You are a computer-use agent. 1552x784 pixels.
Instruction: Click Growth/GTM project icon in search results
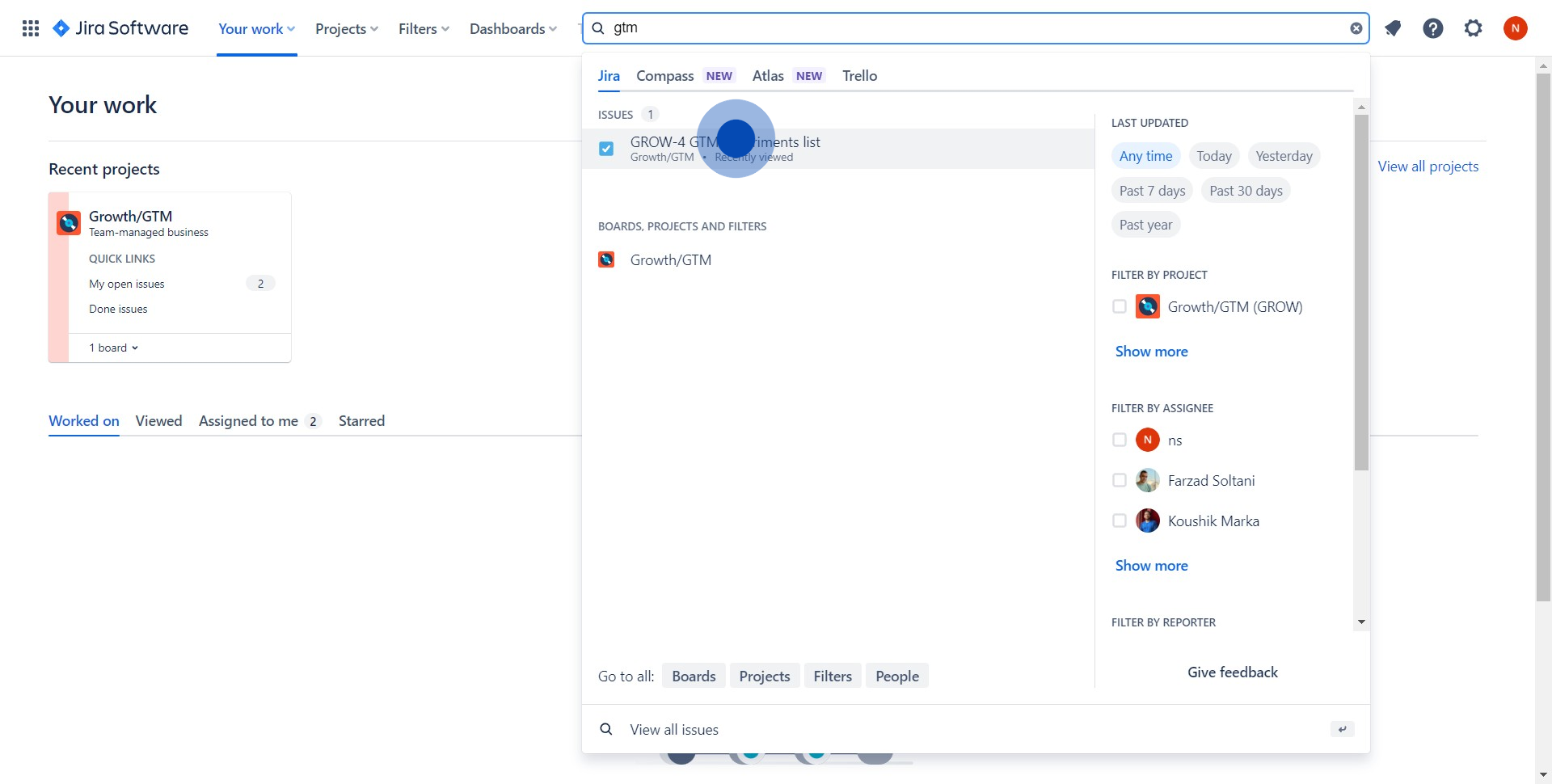[606, 259]
